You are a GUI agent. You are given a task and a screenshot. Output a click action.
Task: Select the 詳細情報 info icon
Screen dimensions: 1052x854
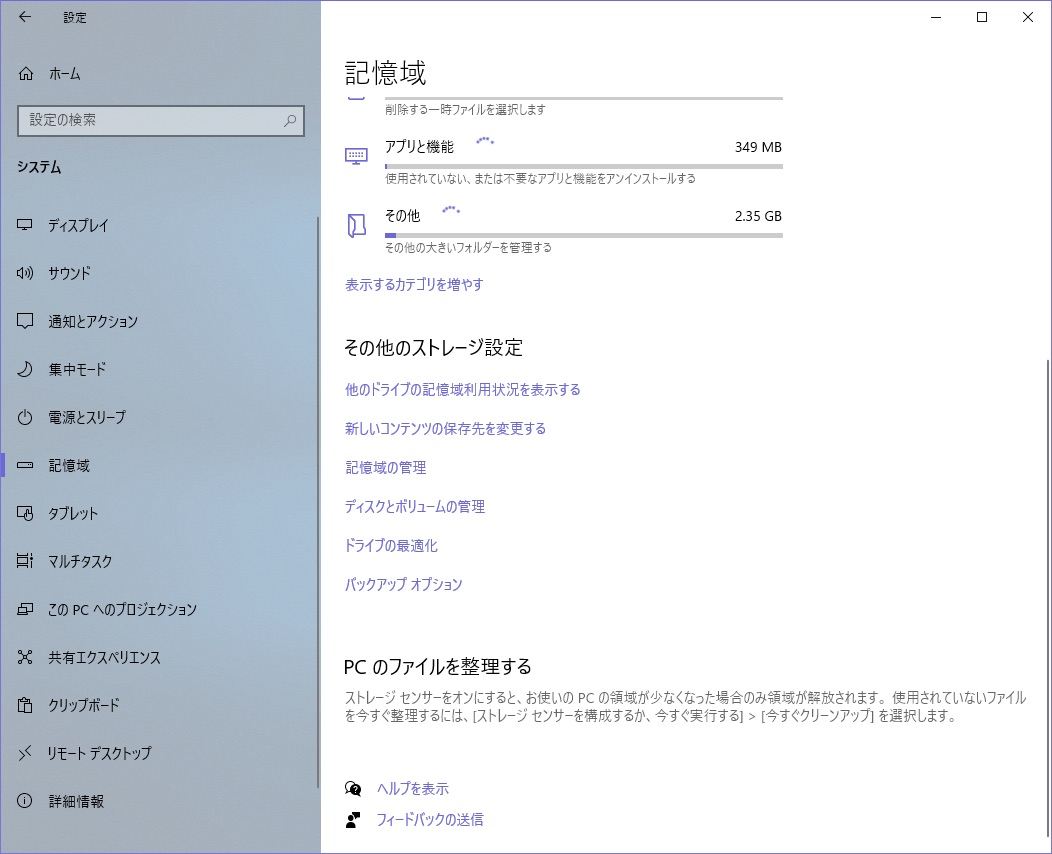25,801
